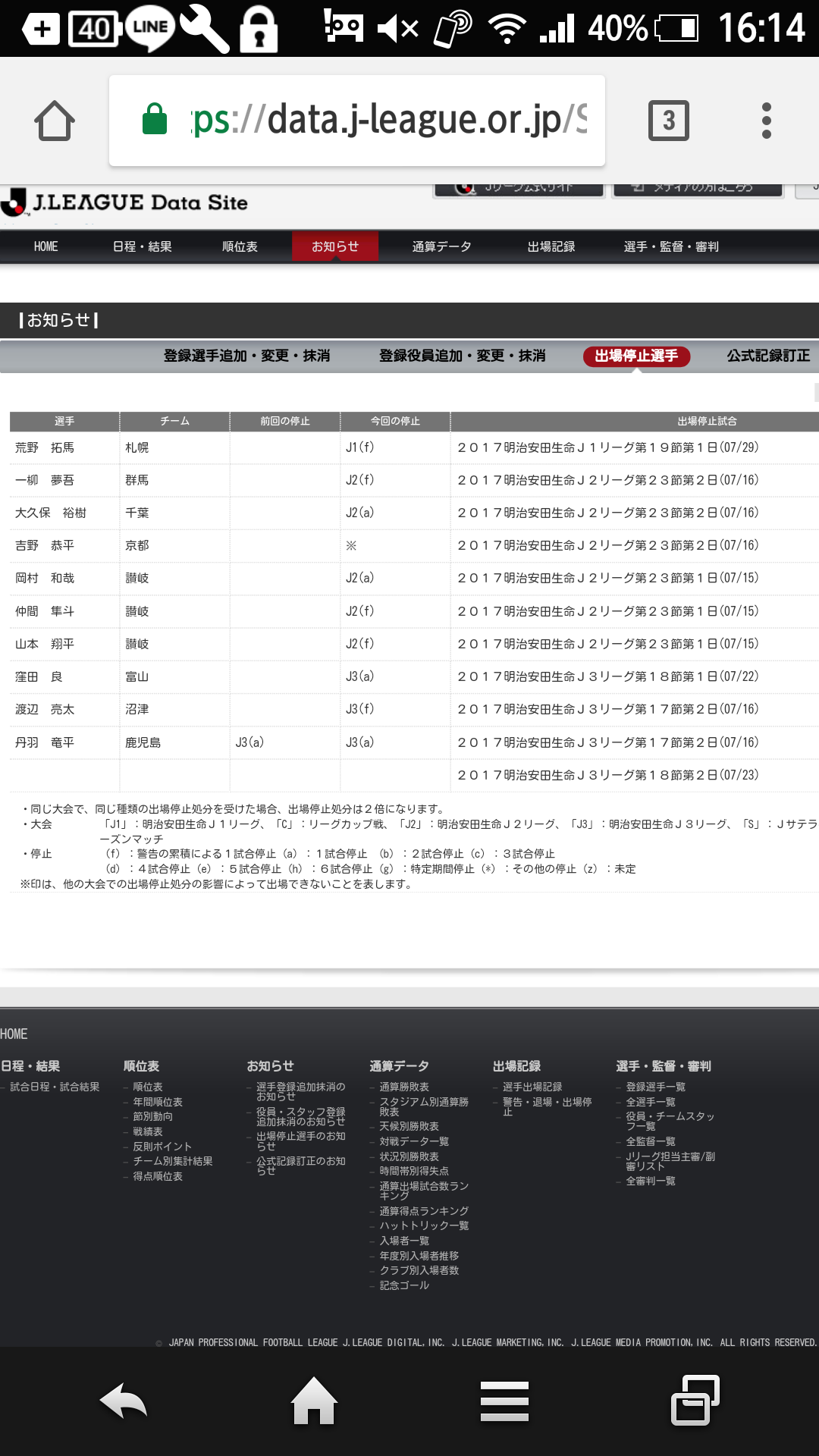Tap the Android back arrow button
This screenshot has width=819, height=1456.
click(124, 1401)
